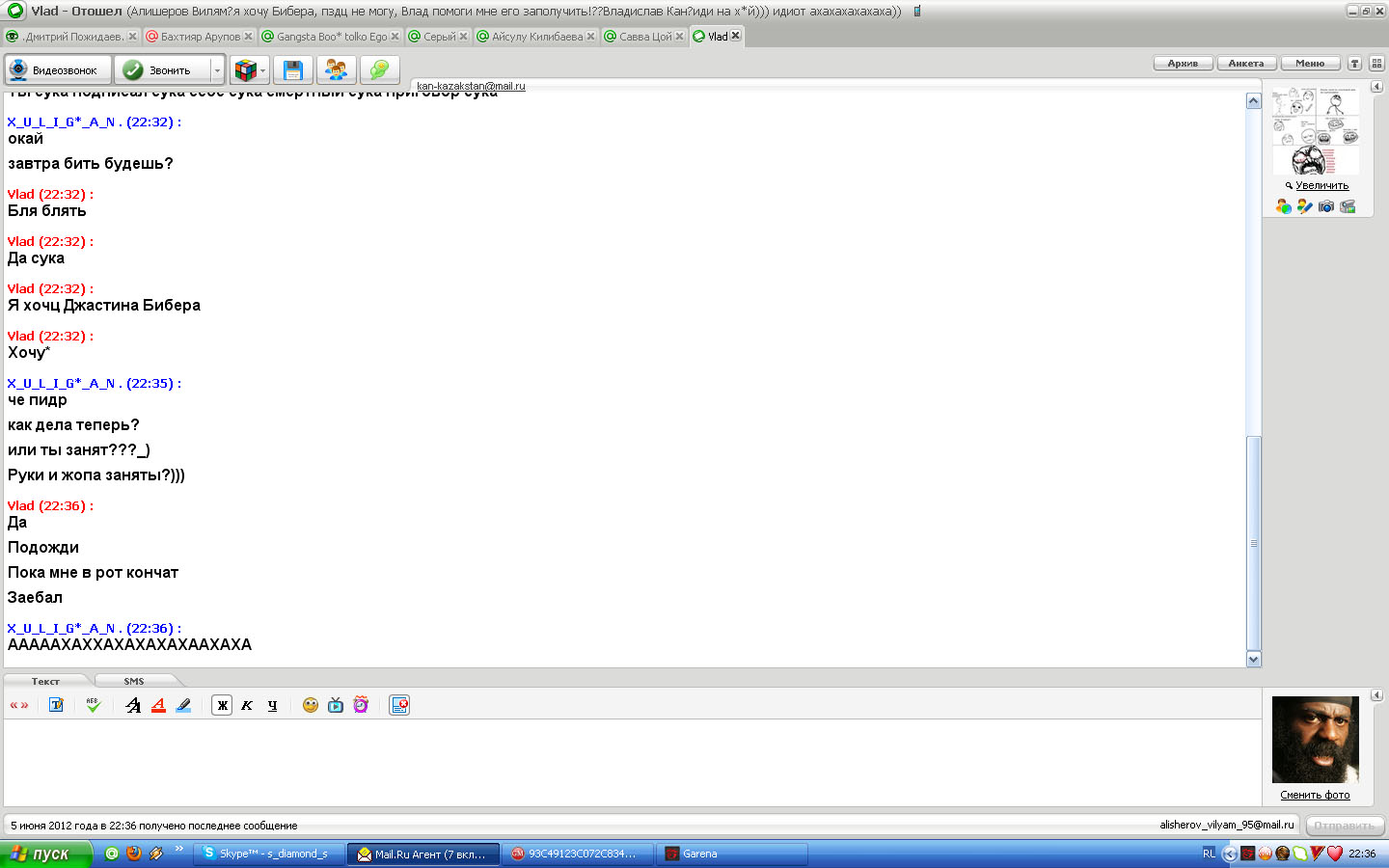Switch to the Серый chat tab
Viewport: 1389px width, 868px height.
(439, 37)
